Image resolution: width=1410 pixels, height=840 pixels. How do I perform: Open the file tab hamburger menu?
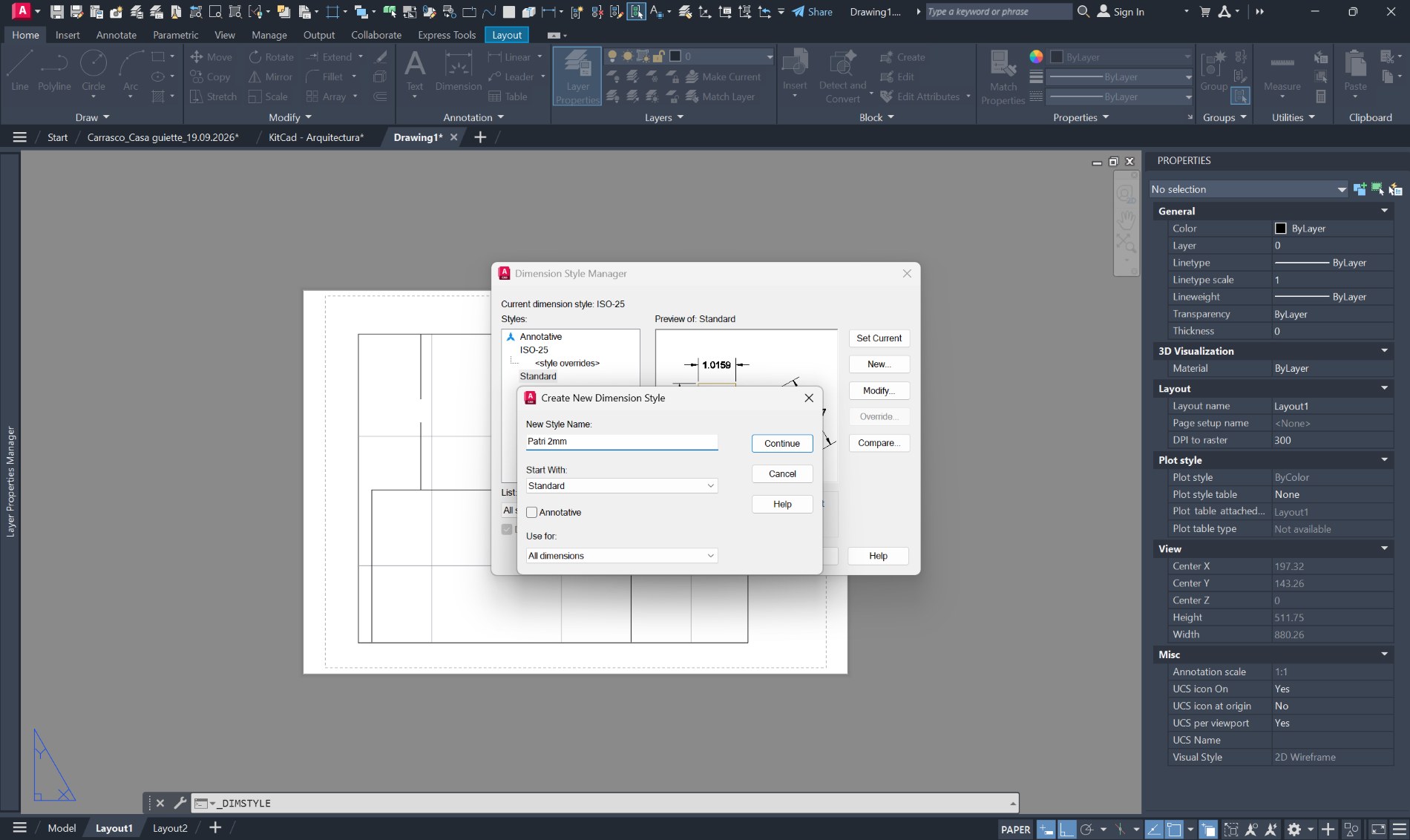point(20,137)
